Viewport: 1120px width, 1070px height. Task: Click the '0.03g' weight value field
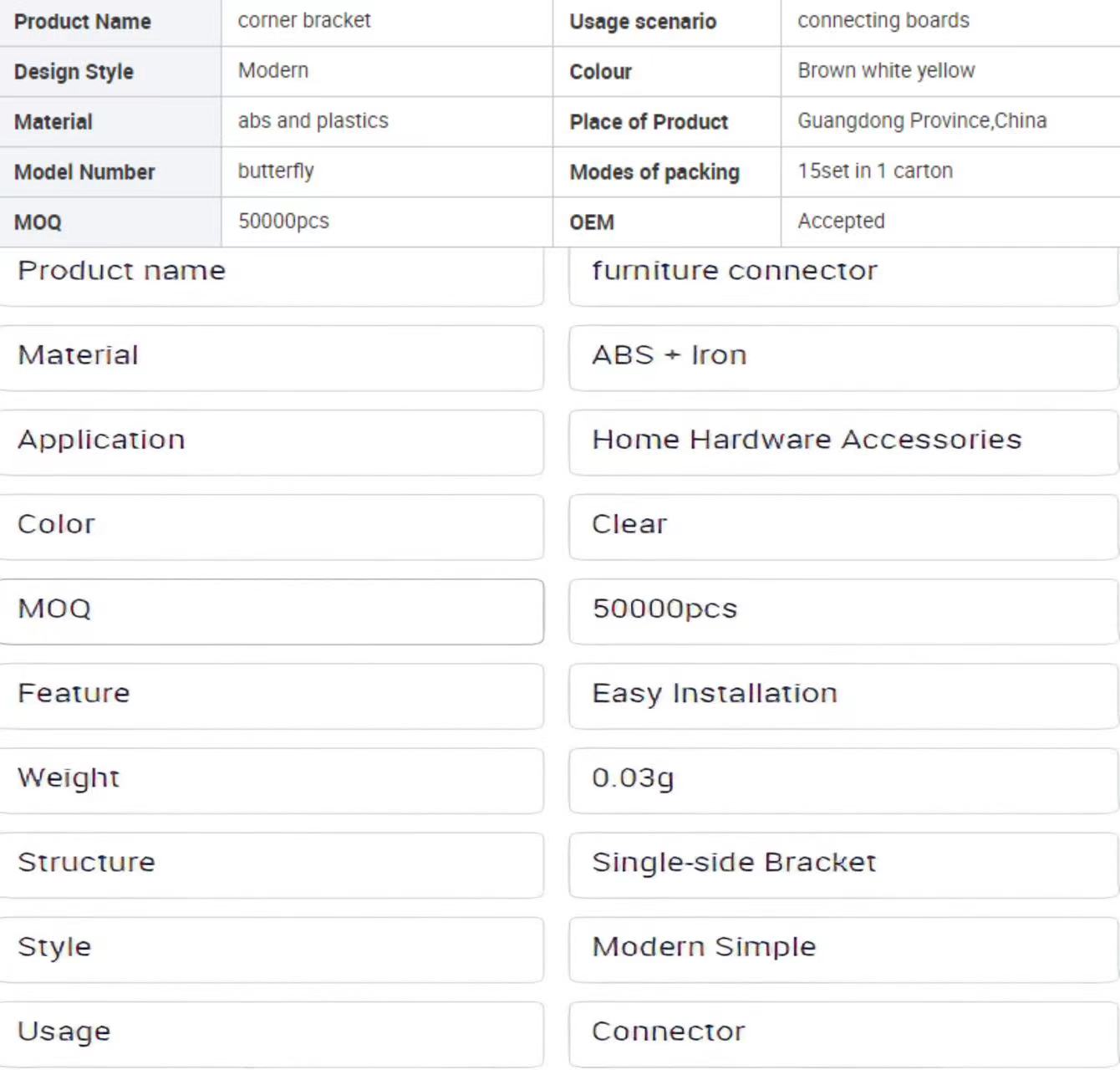point(843,780)
